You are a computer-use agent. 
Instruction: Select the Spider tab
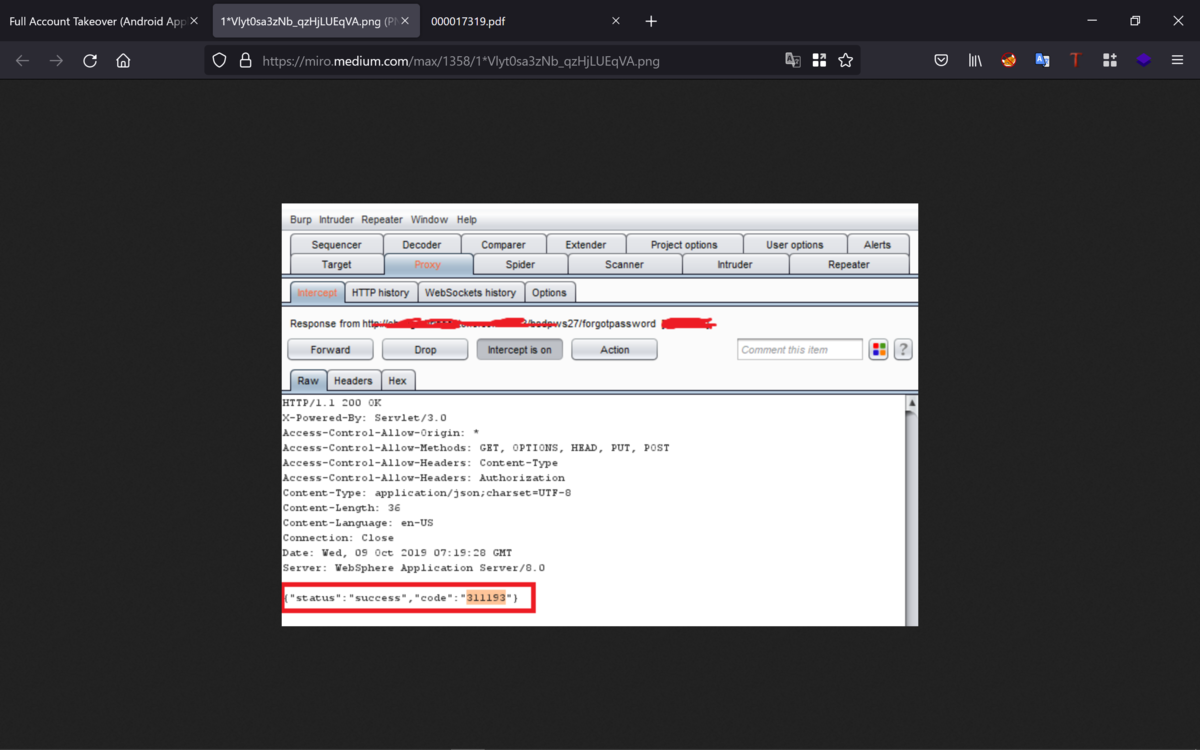tap(520, 265)
